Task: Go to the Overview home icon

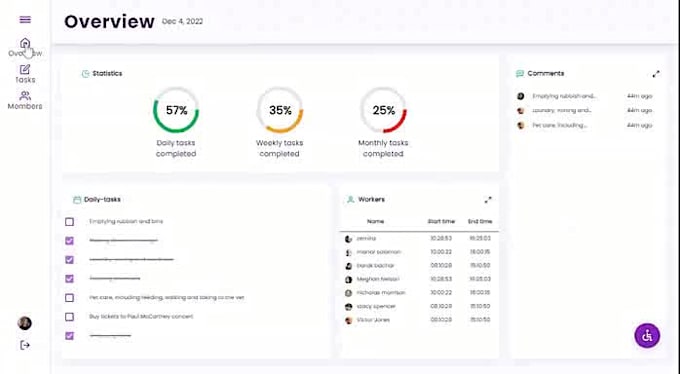Action: (x=25, y=43)
